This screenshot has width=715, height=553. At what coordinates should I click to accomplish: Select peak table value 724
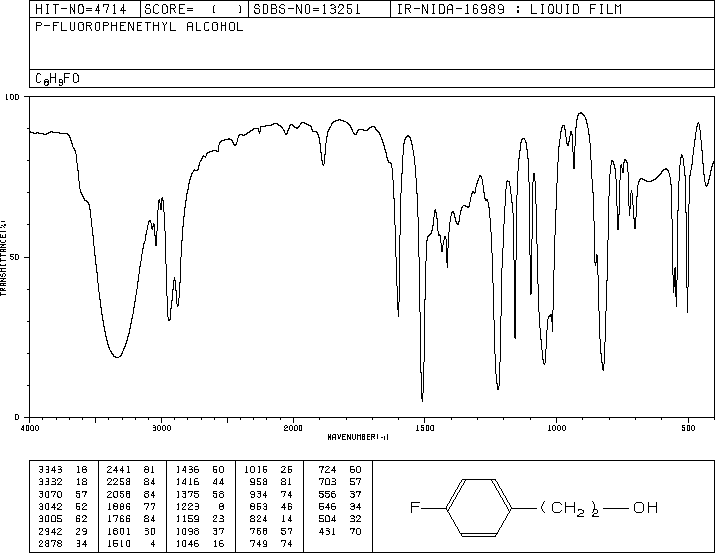tap(327, 470)
